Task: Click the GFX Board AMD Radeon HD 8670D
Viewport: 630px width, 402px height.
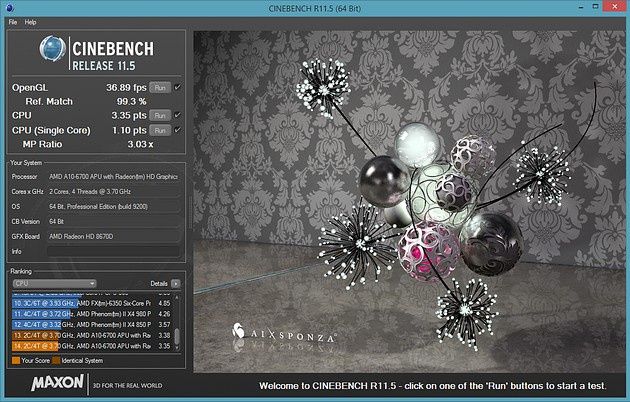Action: pos(113,237)
